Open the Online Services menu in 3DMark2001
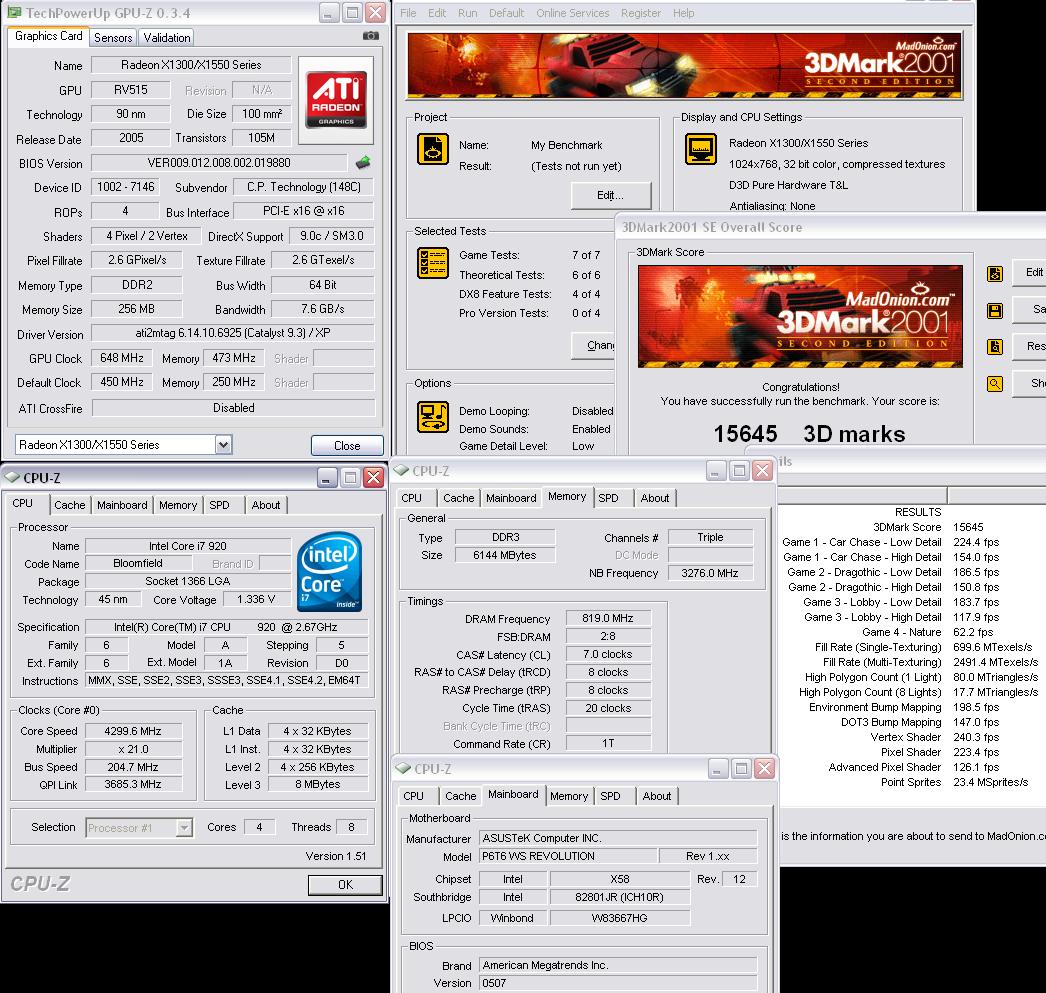 (572, 13)
